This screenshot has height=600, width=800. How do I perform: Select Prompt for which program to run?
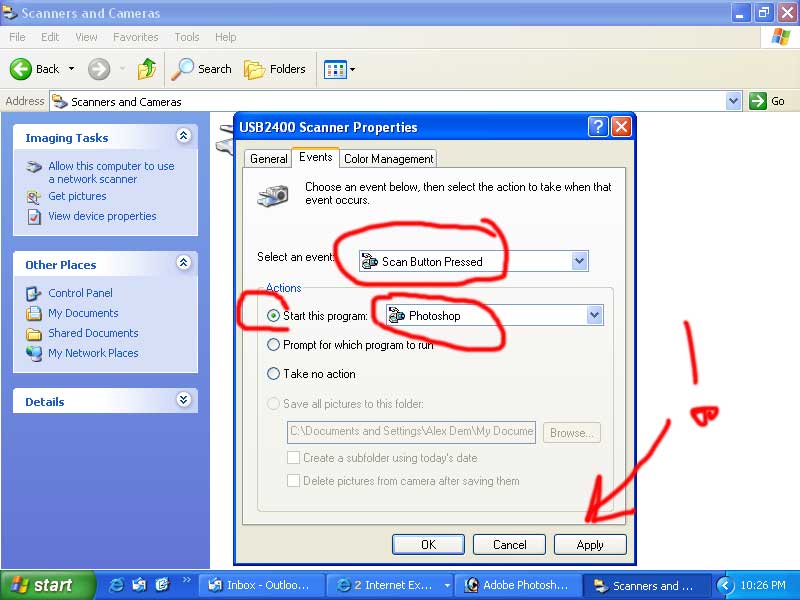pos(273,345)
